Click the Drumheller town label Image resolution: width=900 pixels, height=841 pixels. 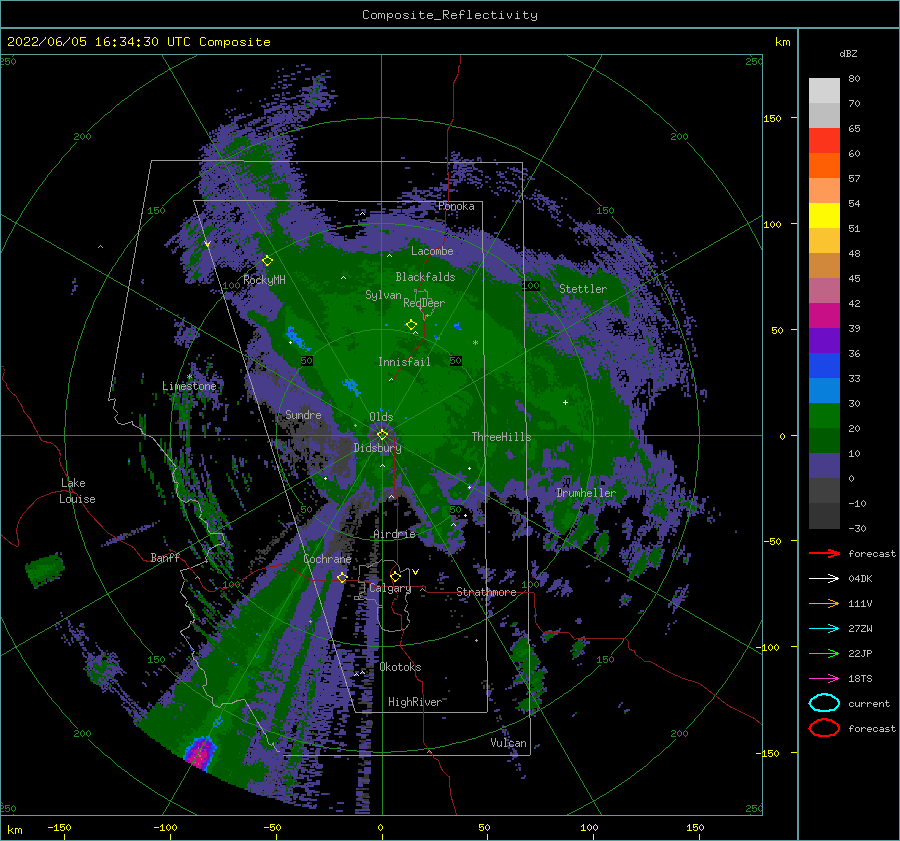pos(586,493)
